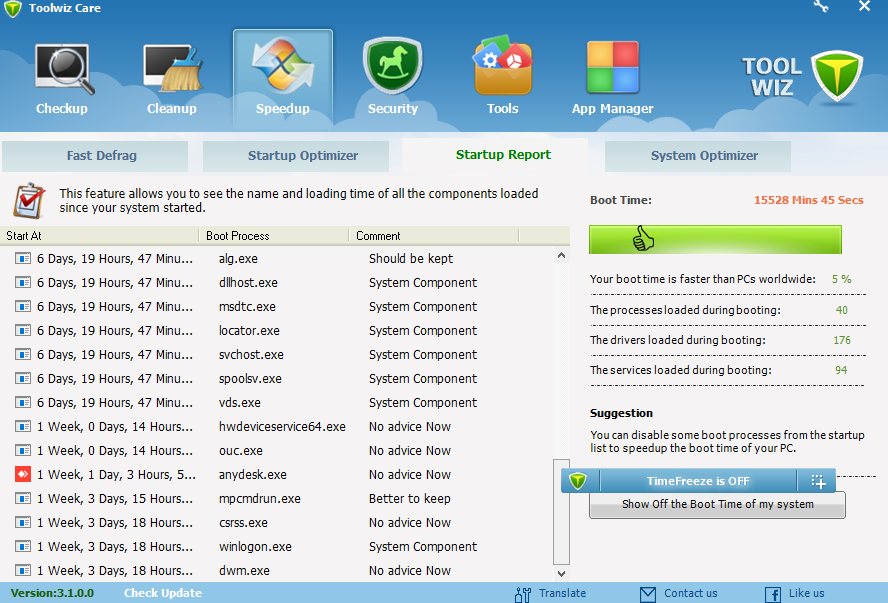The width and height of the screenshot is (888, 603).
Task: Click the 'Better to keep' comment
Action: (410, 499)
